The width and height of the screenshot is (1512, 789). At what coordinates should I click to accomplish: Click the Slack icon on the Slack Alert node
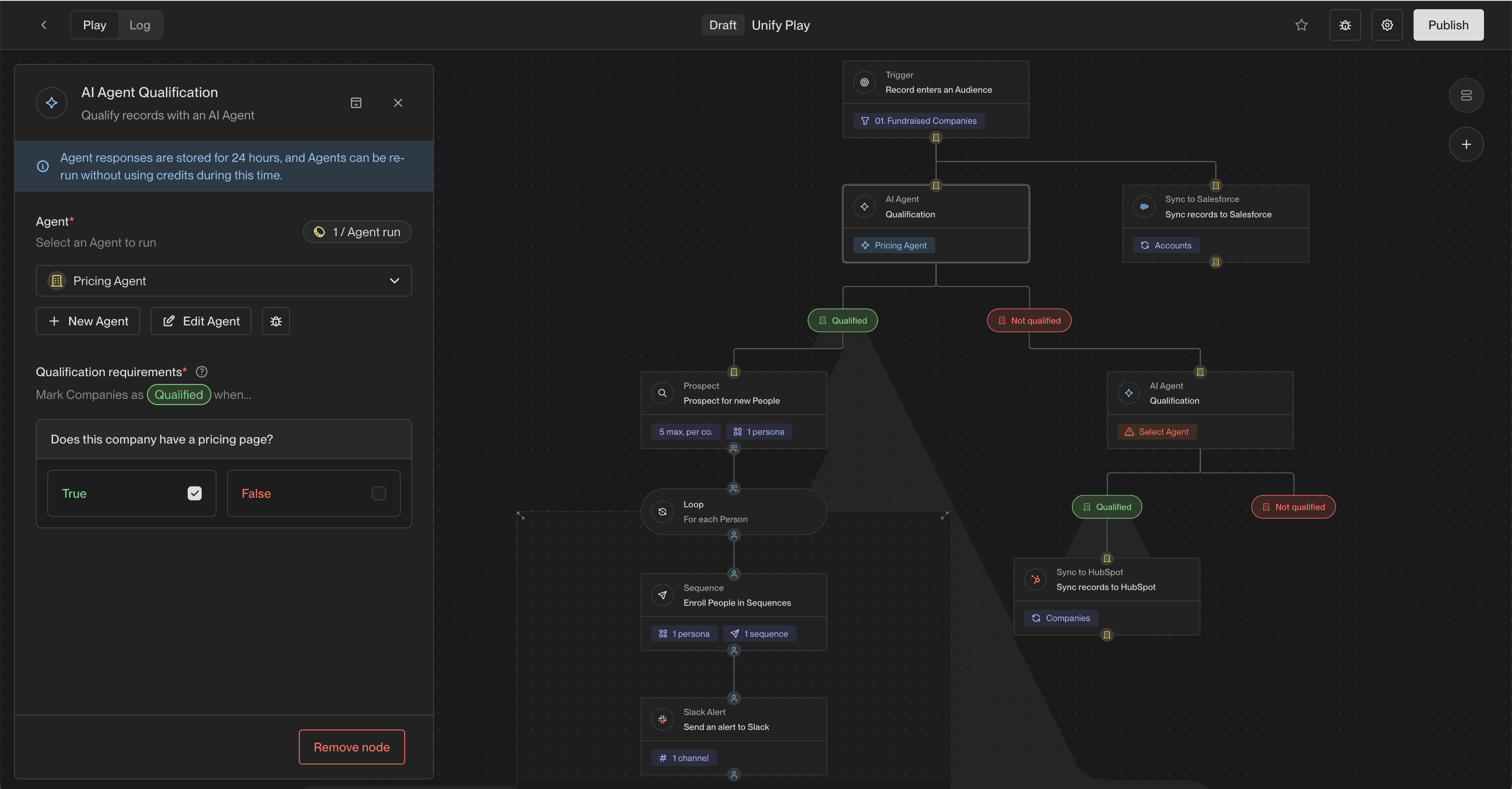pos(662,719)
